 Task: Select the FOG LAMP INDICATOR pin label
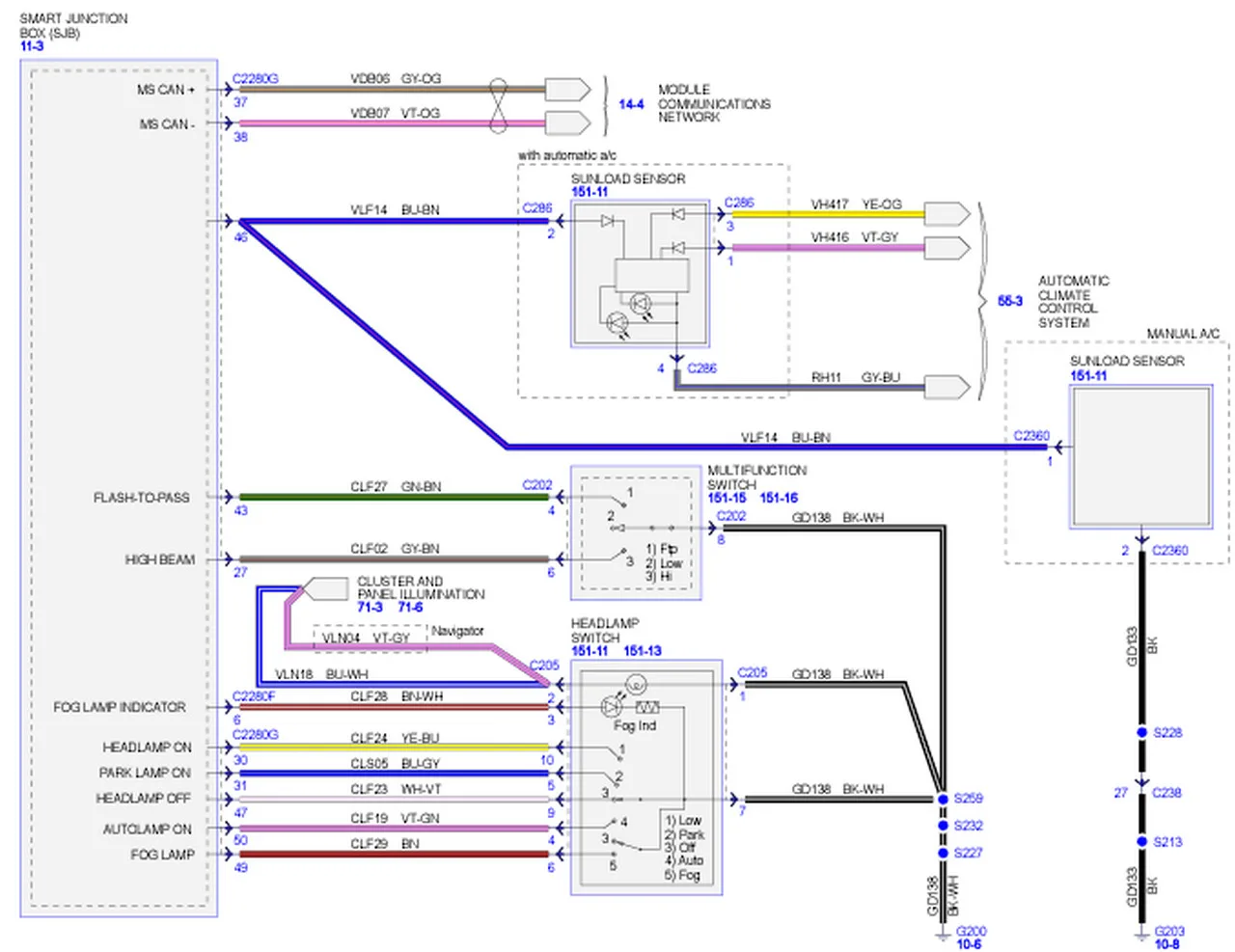(x=120, y=707)
